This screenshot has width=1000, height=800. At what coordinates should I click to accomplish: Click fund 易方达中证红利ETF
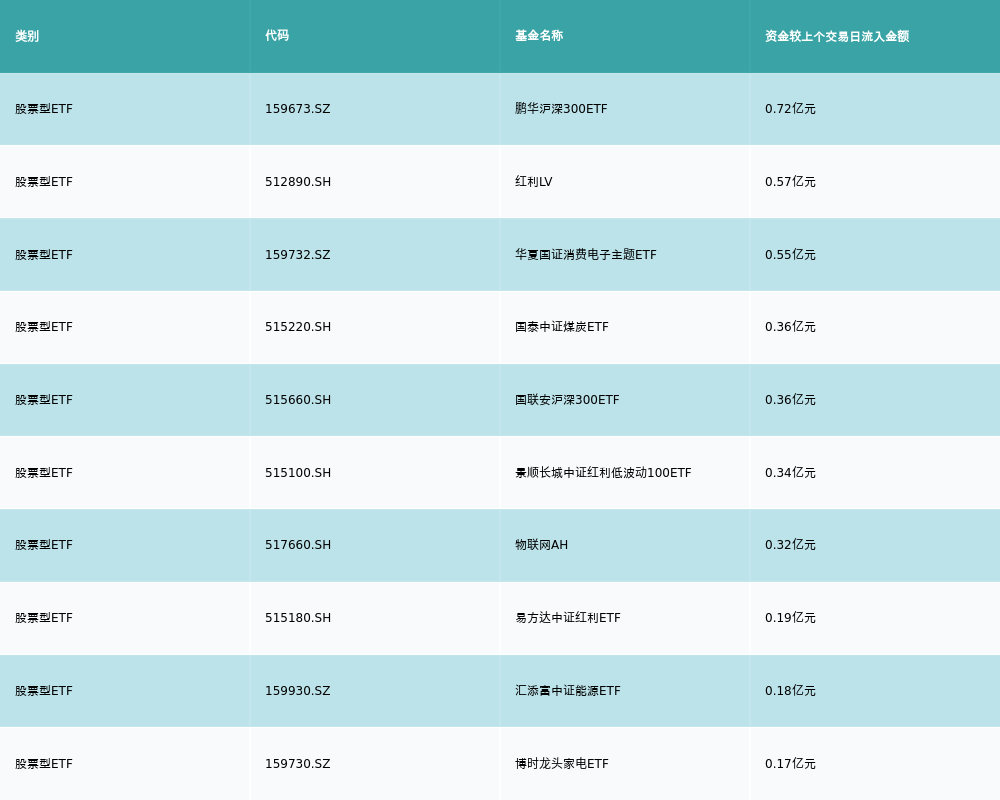click(568, 618)
